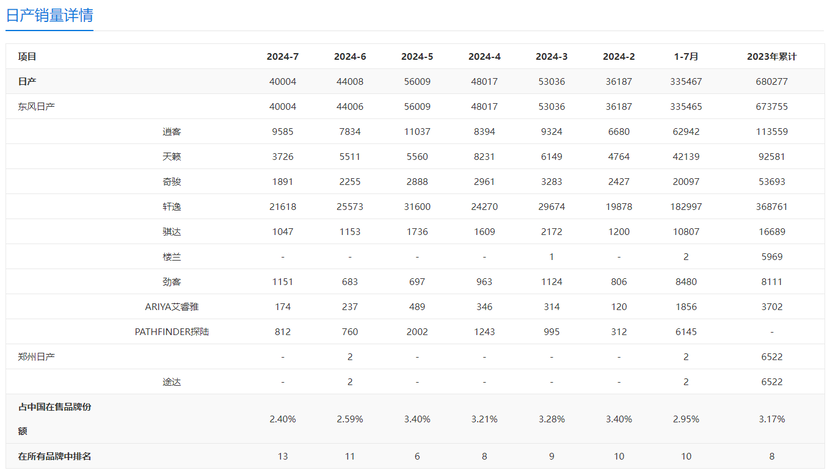Click brand ranking 9 for 2024-3
The width and height of the screenshot is (830, 473).
click(x=552, y=456)
